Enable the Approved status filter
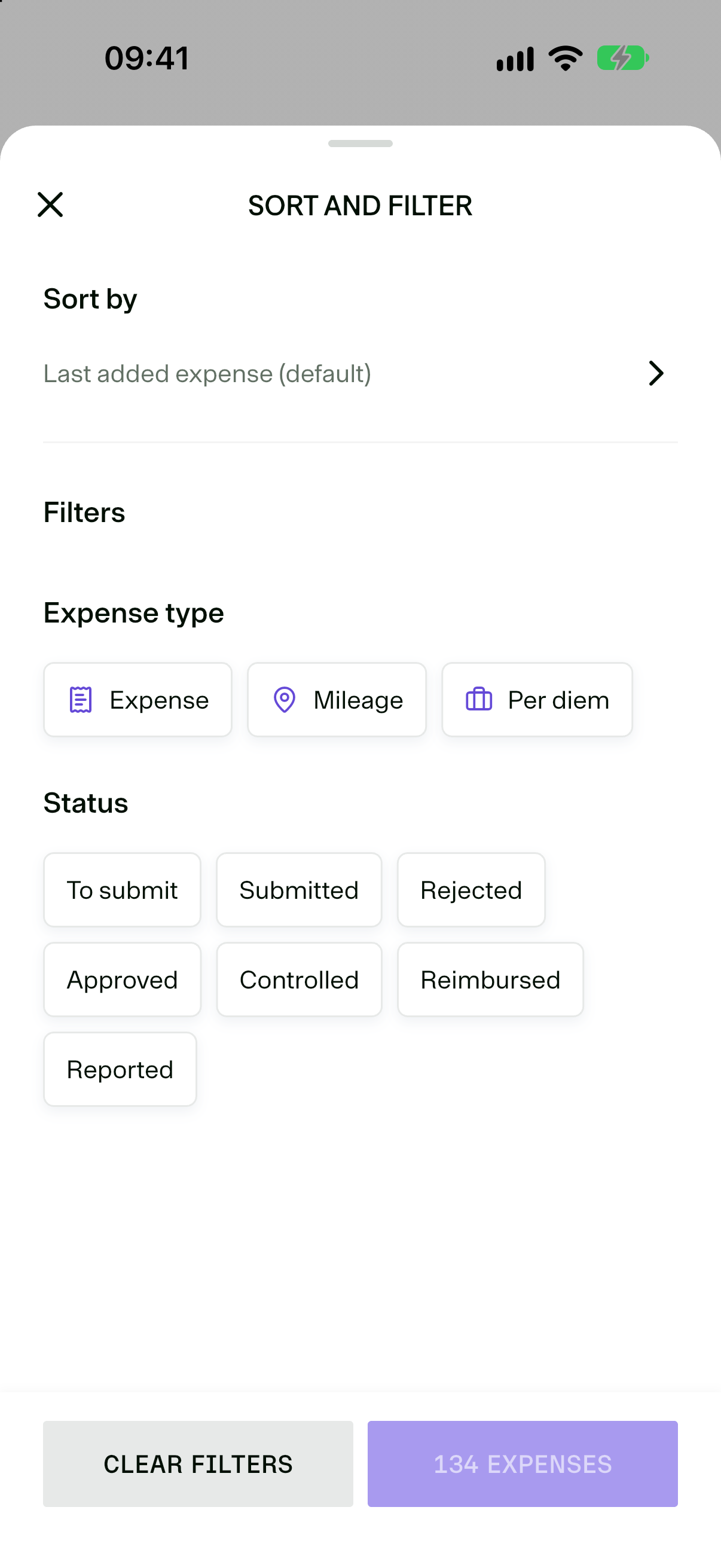The height and width of the screenshot is (1568, 721). (123, 980)
